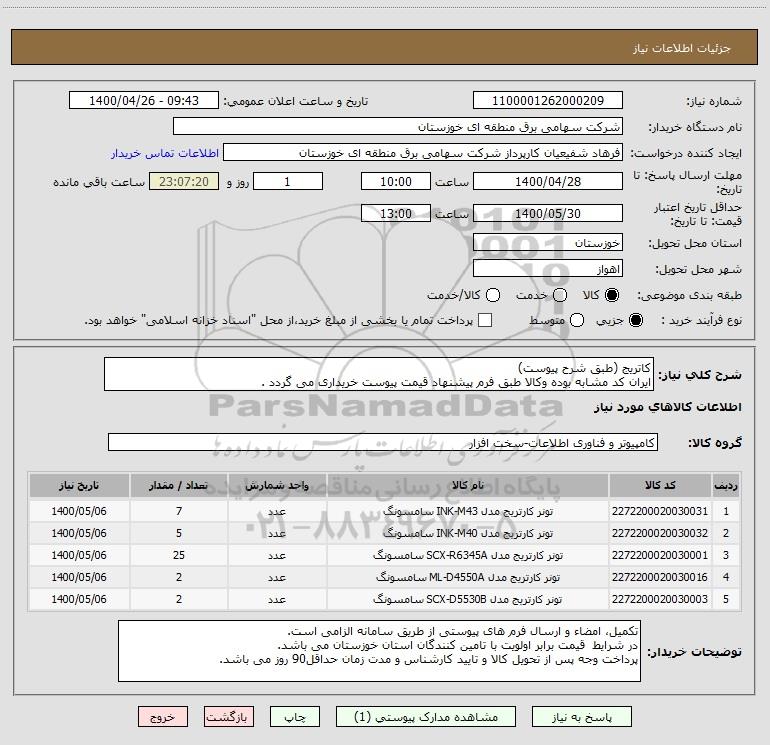Click the کد کالا column header

pos(660,485)
